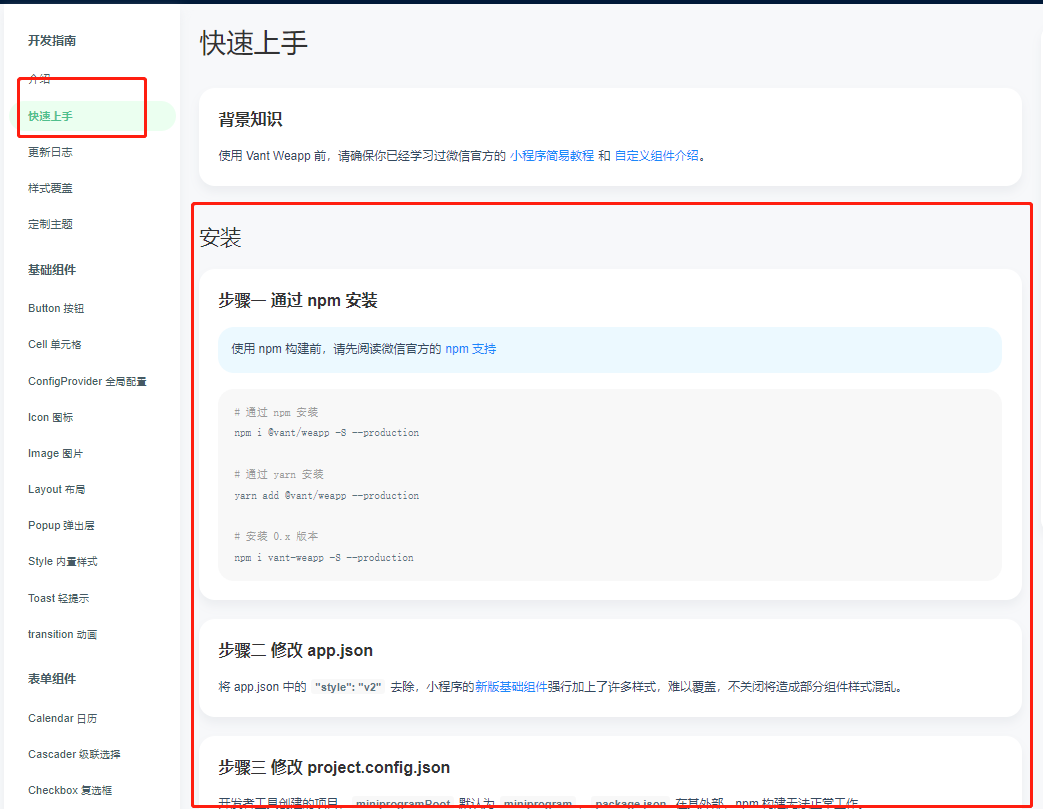Open the Layout 布局 page
The width and height of the screenshot is (1043, 809).
coord(57,490)
